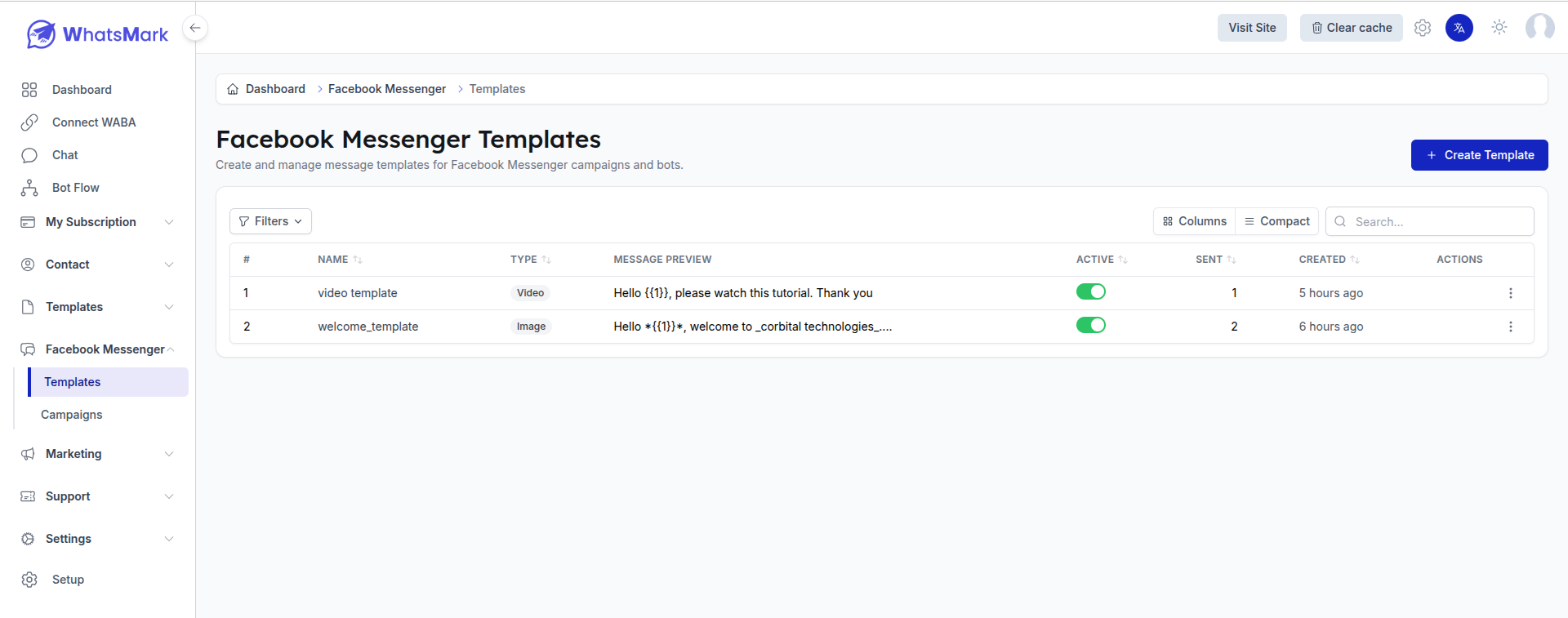Toggle active switch for welcome_template
Viewport: 1568px width, 618px height.
[x=1091, y=325]
